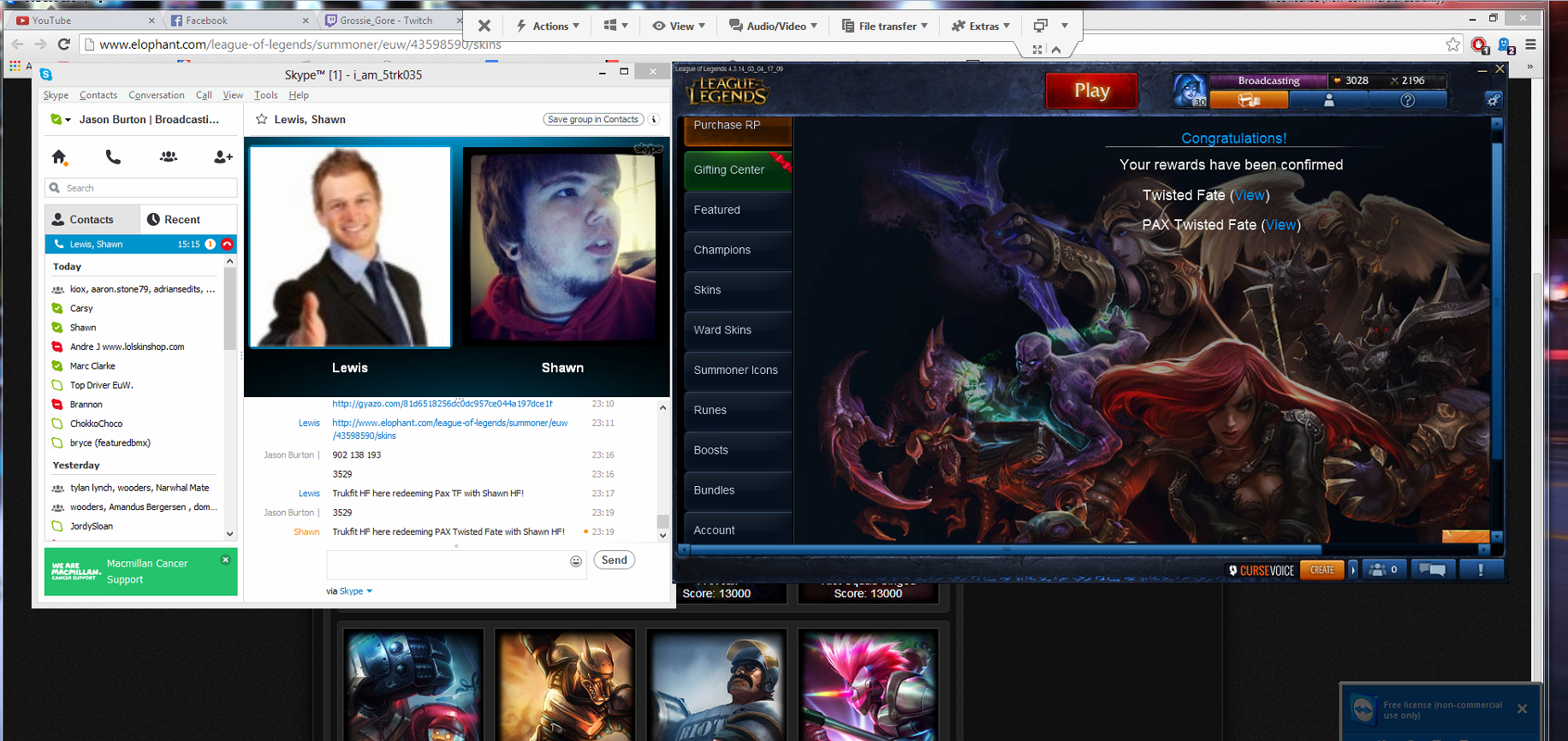The height and width of the screenshot is (741, 1568).
Task: Reload the Chrome page
Action: pos(63,44)
